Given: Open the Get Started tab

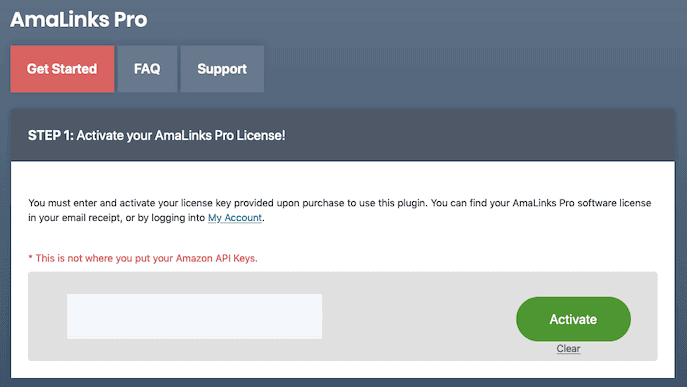Looking at the screenshot, I should pos(62,69).
